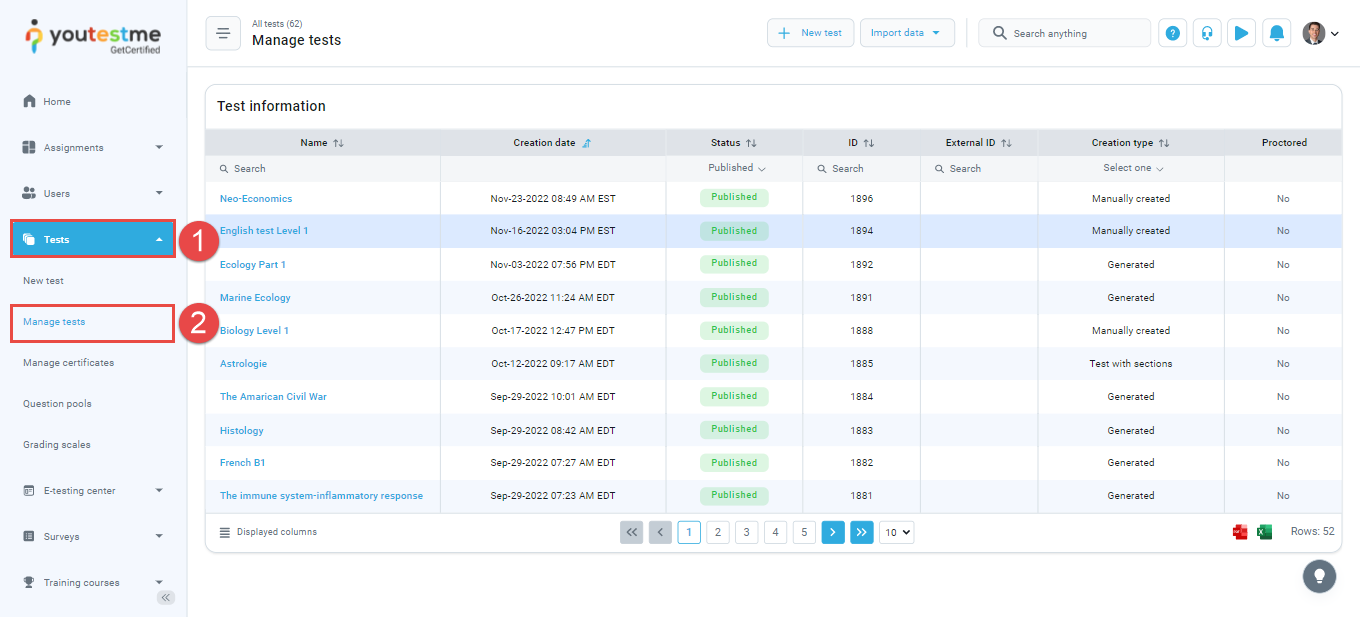Export table using the Excel icon
1360x617 pixels.
click(1264, 532)
